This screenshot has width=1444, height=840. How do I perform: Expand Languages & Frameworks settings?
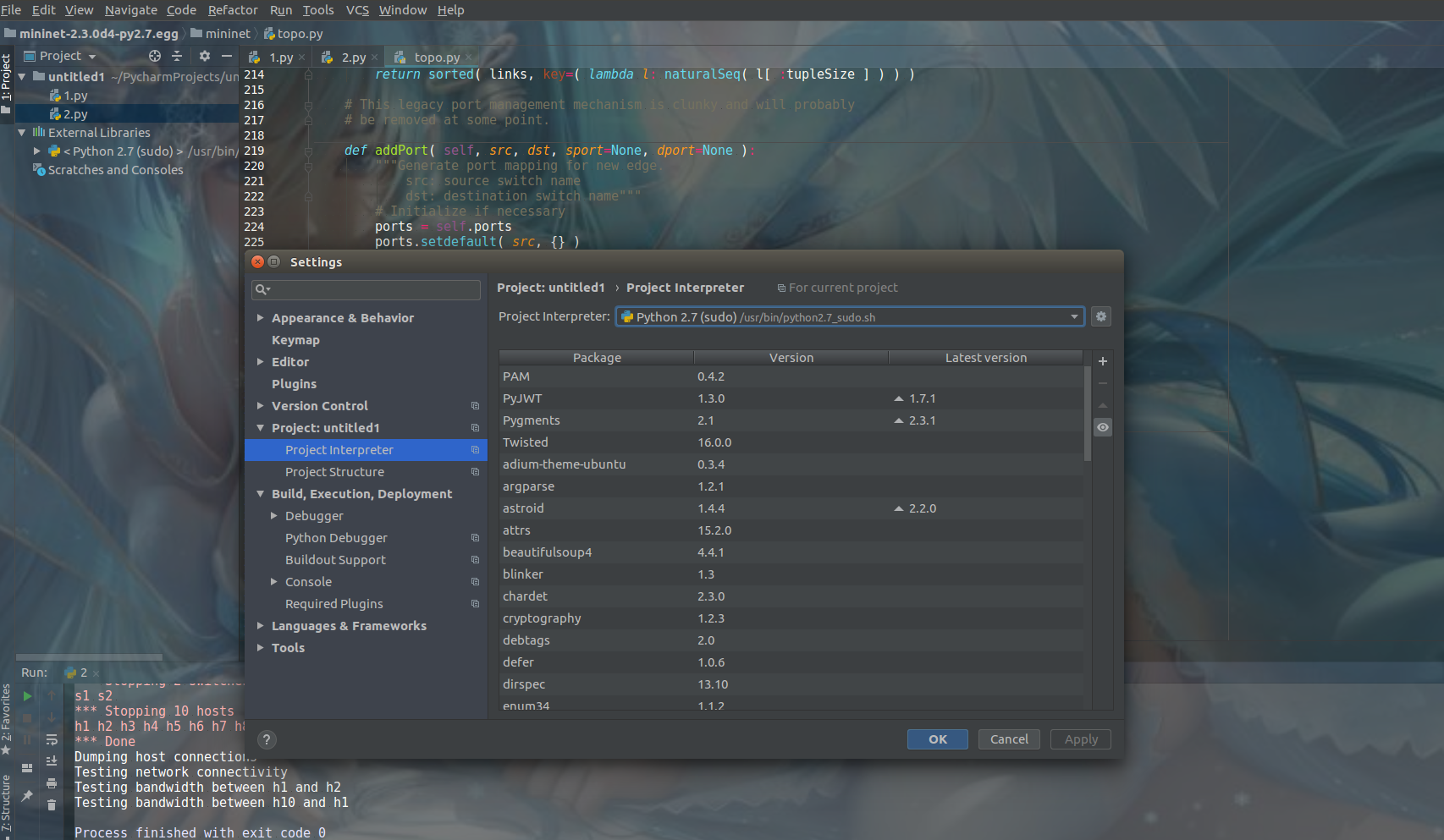tap(261, 626)
